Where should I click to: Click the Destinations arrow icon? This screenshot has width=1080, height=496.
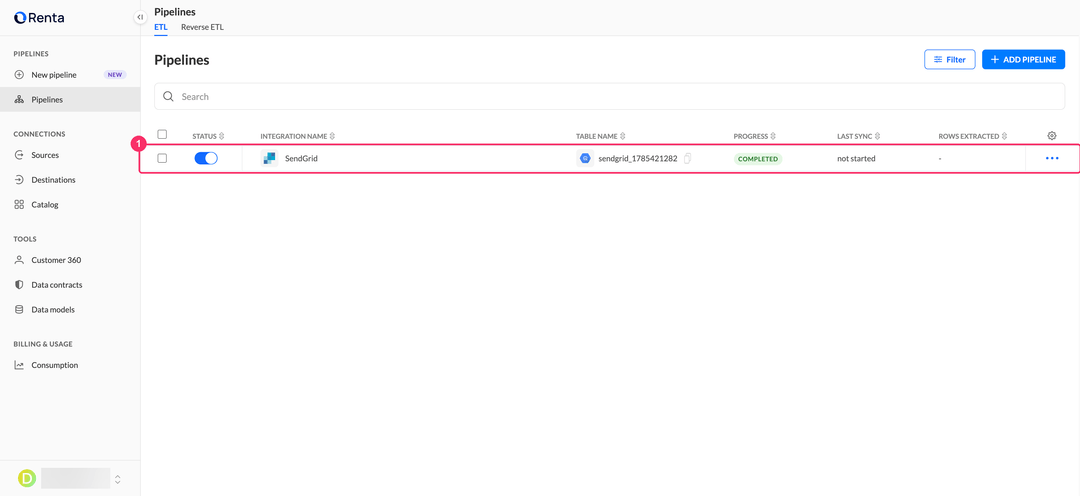pos(19,180)
